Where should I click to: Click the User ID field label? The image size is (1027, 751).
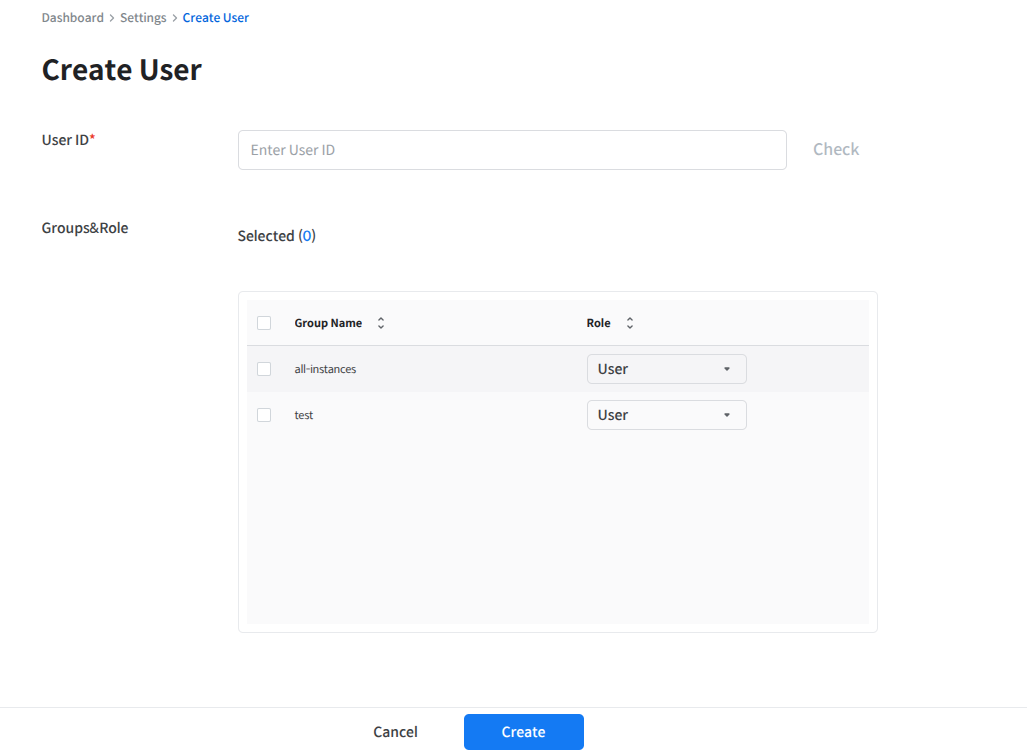(x=67, y=140)
